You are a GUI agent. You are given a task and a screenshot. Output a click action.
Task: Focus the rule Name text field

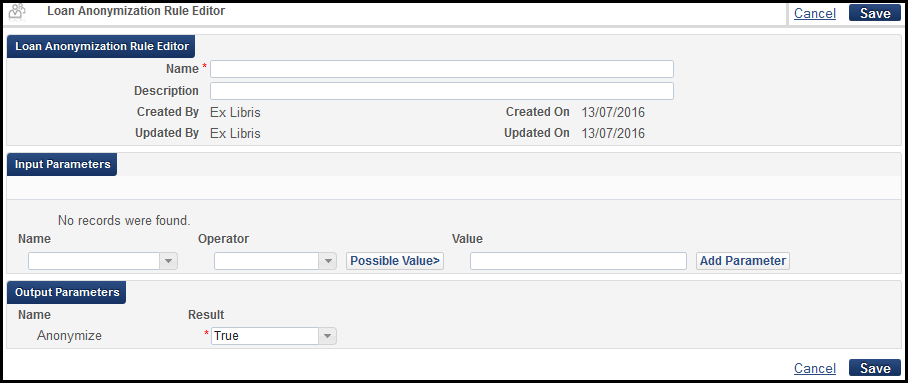(x=442, y=69)
